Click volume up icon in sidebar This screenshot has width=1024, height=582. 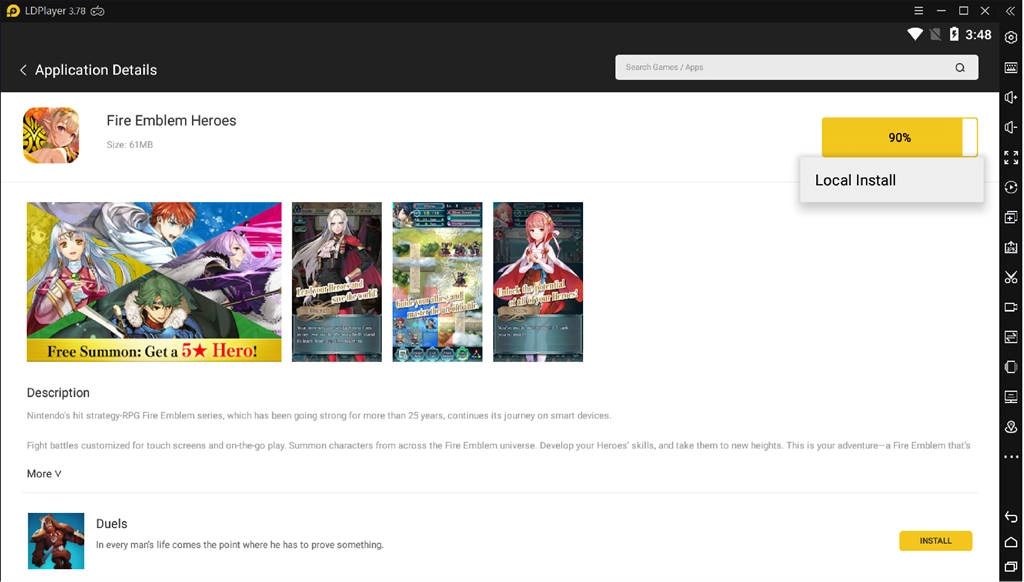pos(1011,97)
